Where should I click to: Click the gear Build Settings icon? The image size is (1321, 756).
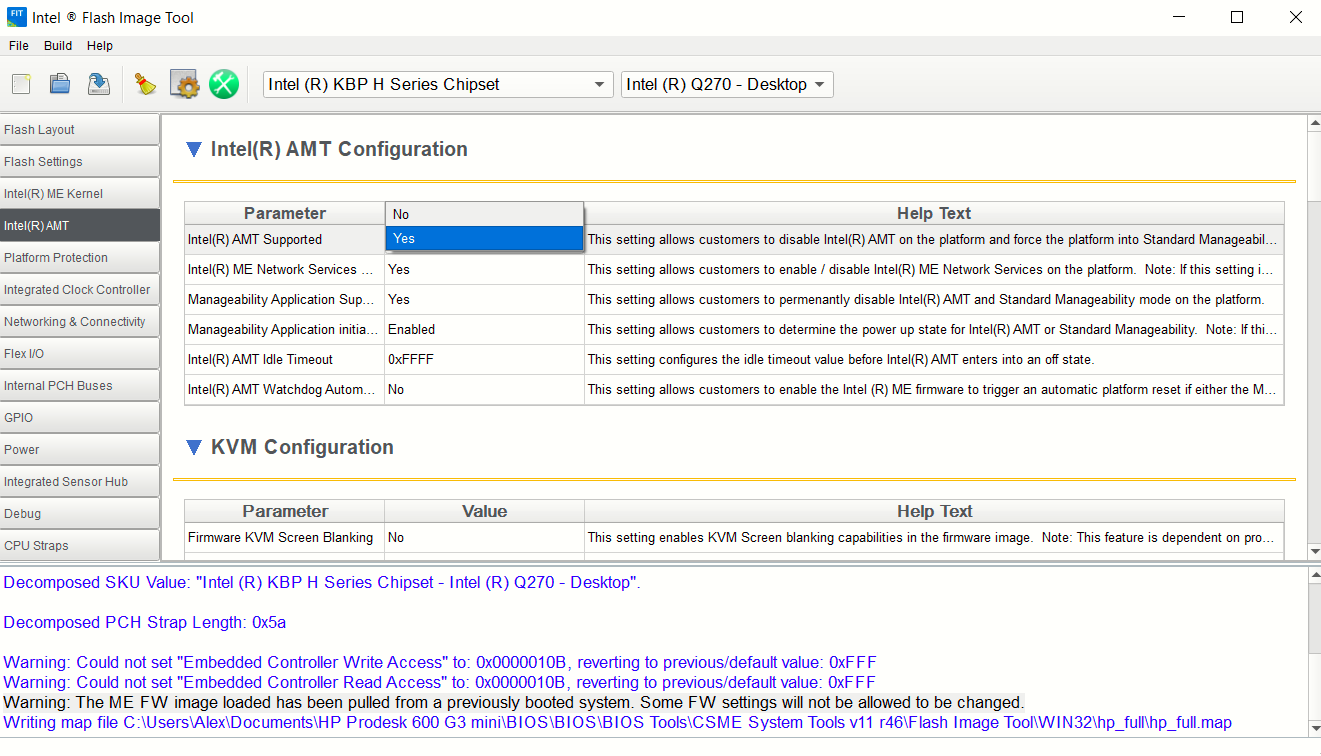[x=185, y=84]
